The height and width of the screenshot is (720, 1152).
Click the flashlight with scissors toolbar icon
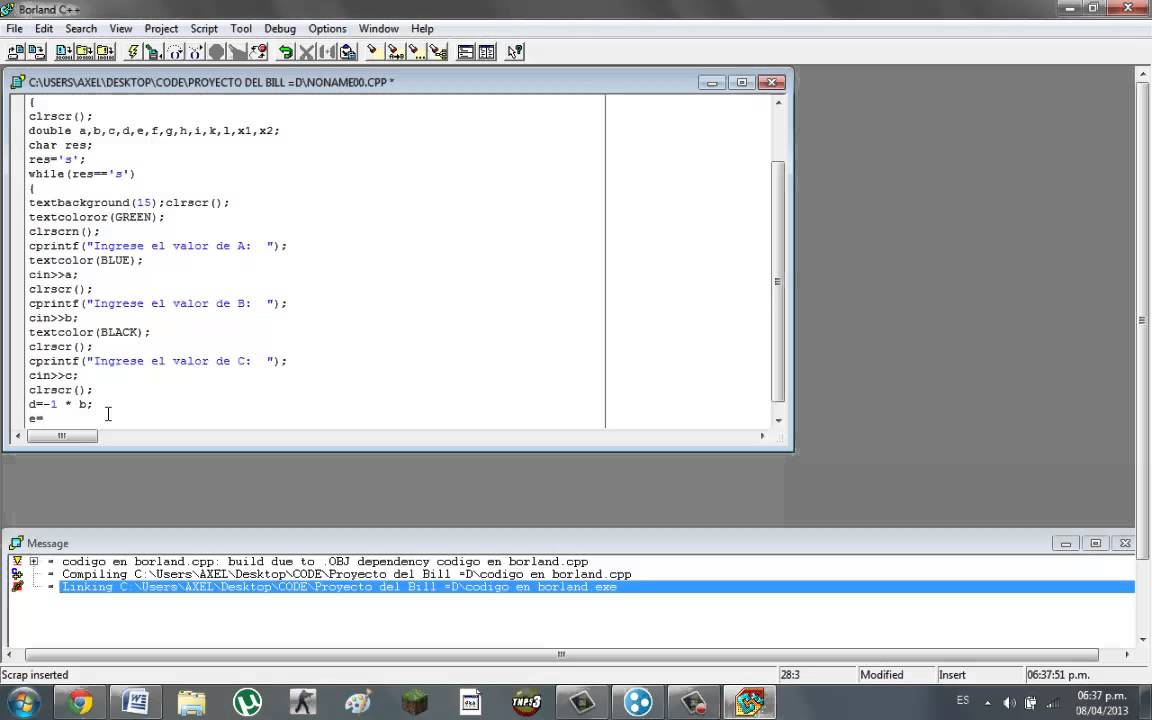pyautogui.click(x=437, y=51)
